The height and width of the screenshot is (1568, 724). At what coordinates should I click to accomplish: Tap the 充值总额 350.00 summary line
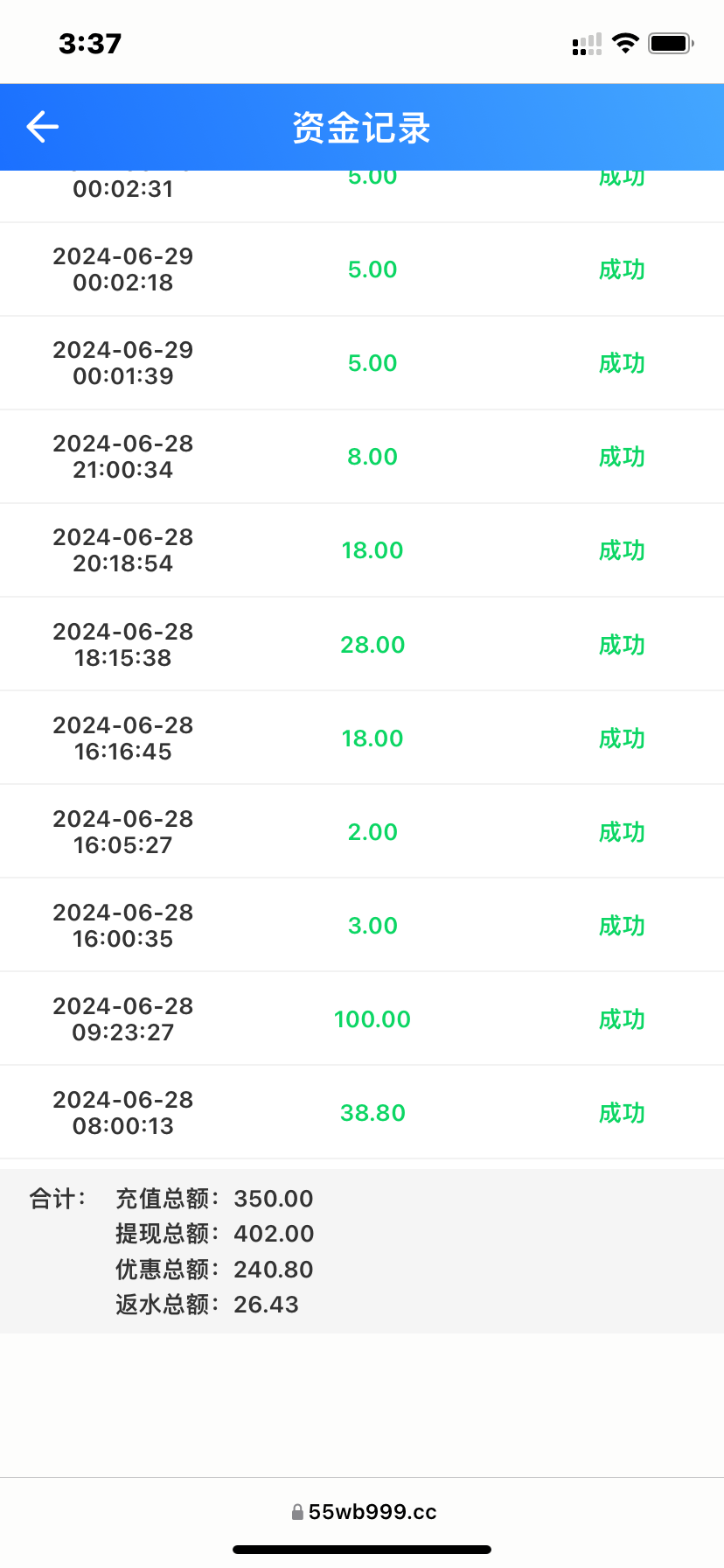click(214, 1199)
